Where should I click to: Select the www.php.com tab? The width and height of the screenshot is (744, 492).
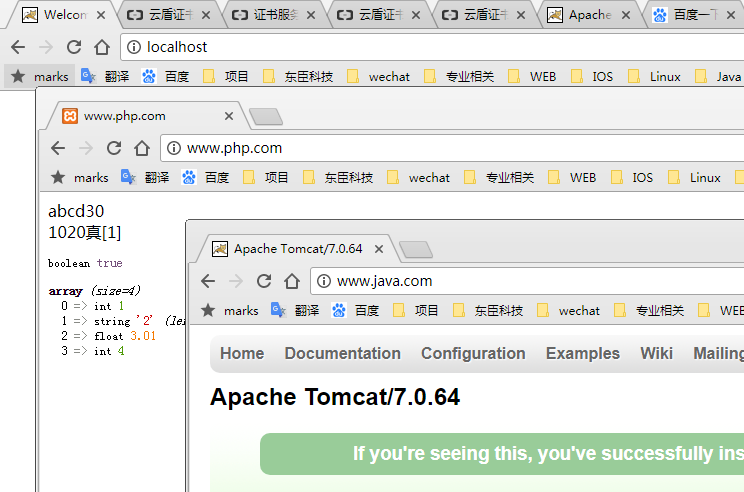coord(147,116)
